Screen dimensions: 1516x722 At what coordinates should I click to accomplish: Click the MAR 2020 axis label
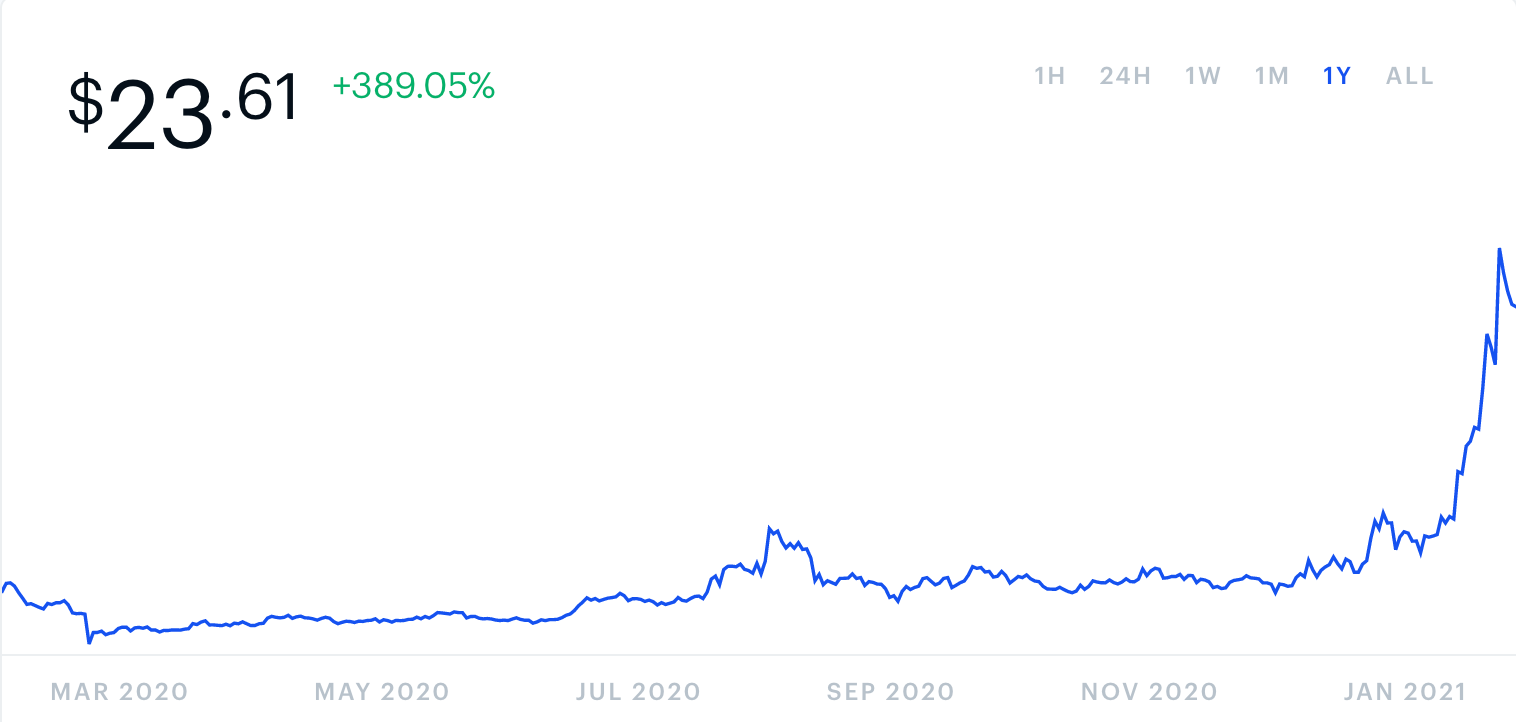click(x=119, y=691)
